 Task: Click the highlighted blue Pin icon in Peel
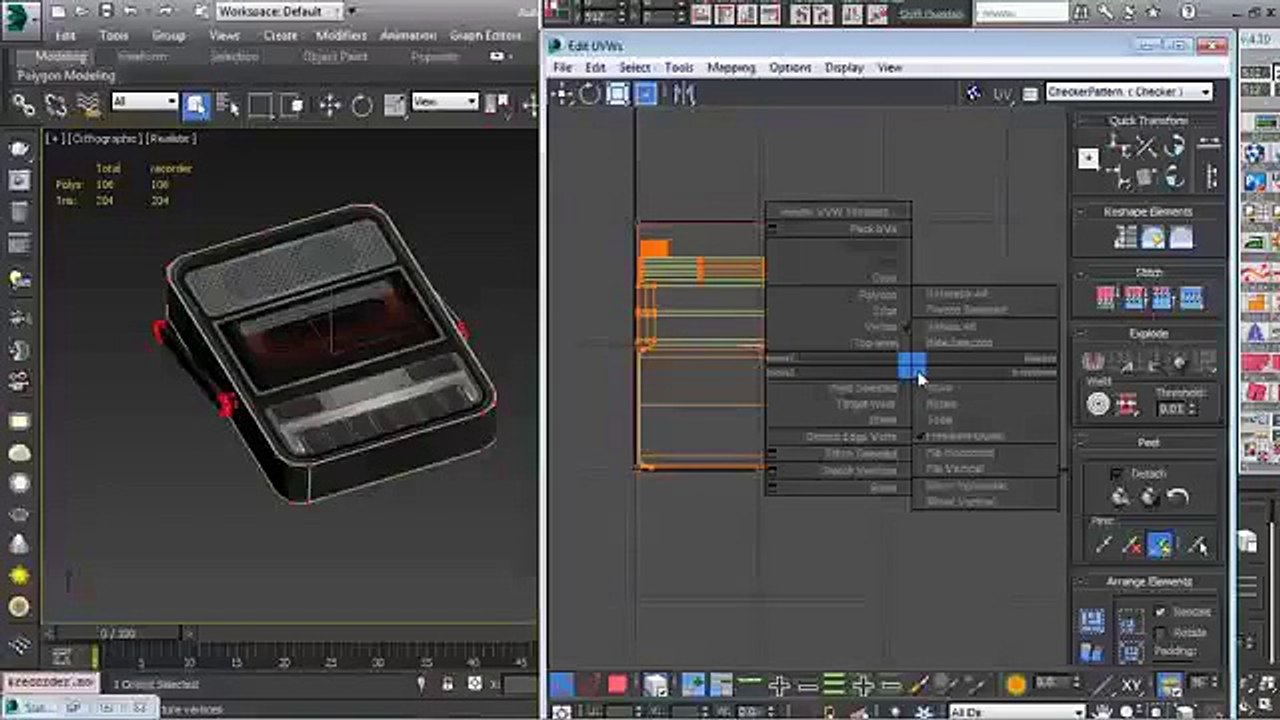tap(1160, 544)
